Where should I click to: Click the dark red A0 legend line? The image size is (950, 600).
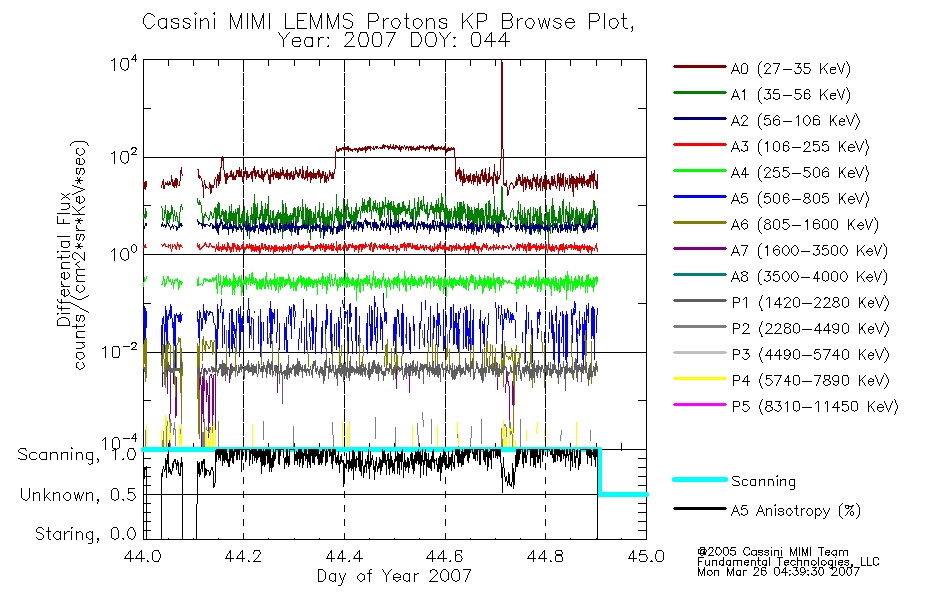699,67
